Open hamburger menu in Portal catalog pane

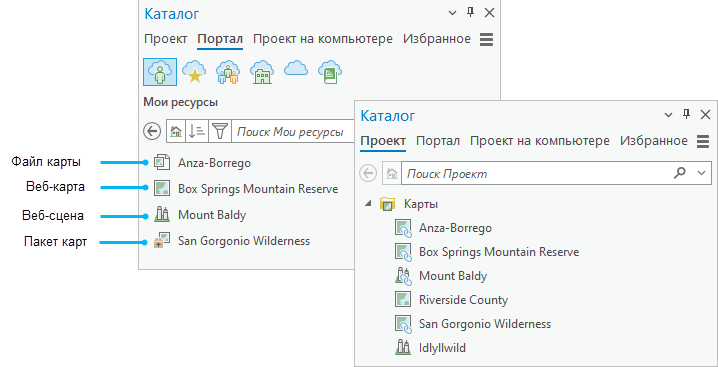pos(486,39)
